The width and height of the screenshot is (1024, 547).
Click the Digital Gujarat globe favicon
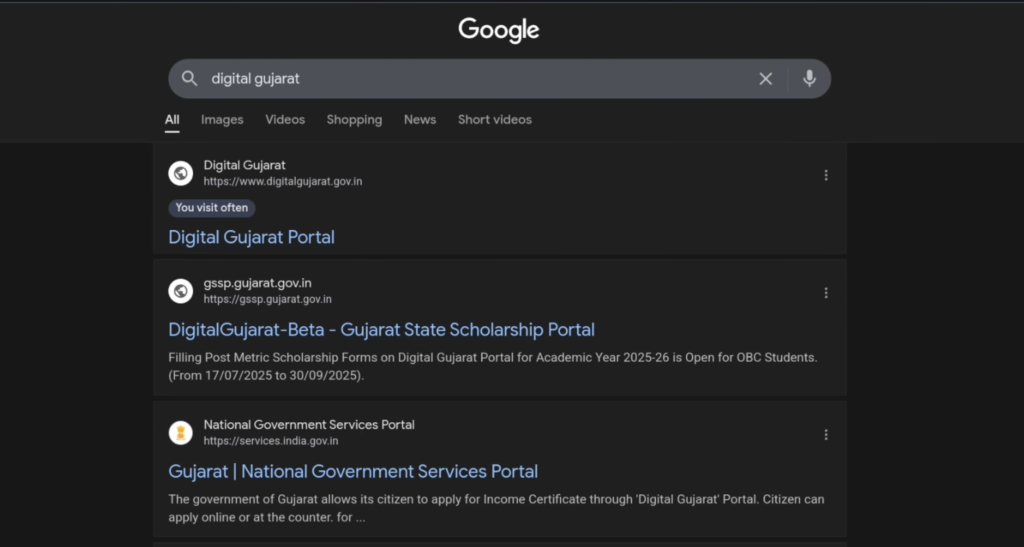pyautogui.click(x=181, y=173)
